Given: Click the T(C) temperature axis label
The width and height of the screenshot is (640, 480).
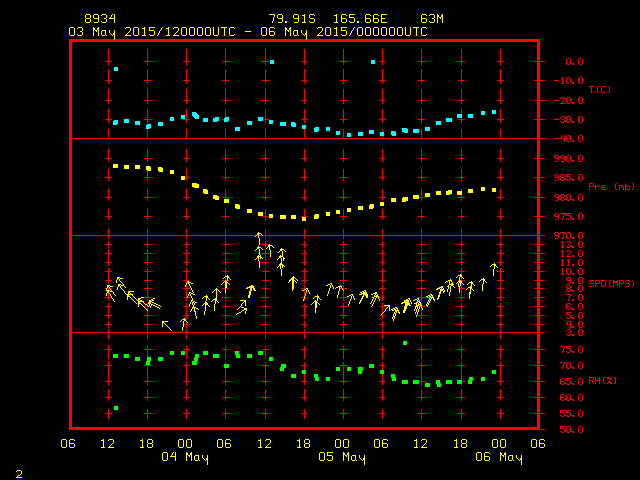Looking at the screenshot, I should [x=600, y=90].
